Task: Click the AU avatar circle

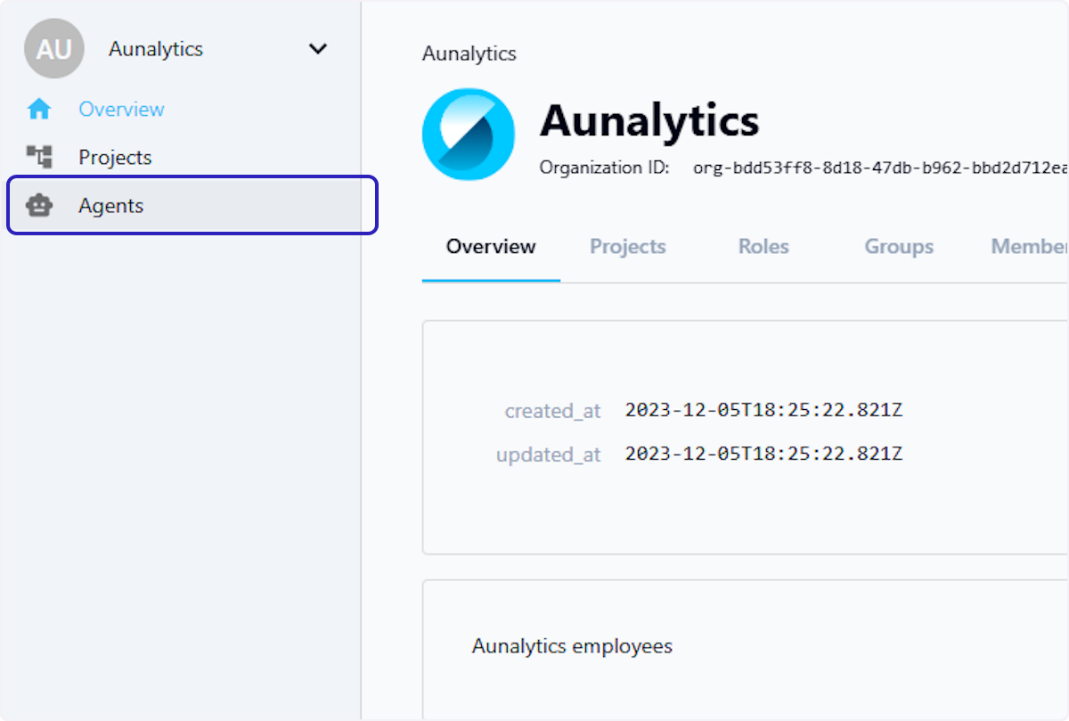Action: click(54, 49)
